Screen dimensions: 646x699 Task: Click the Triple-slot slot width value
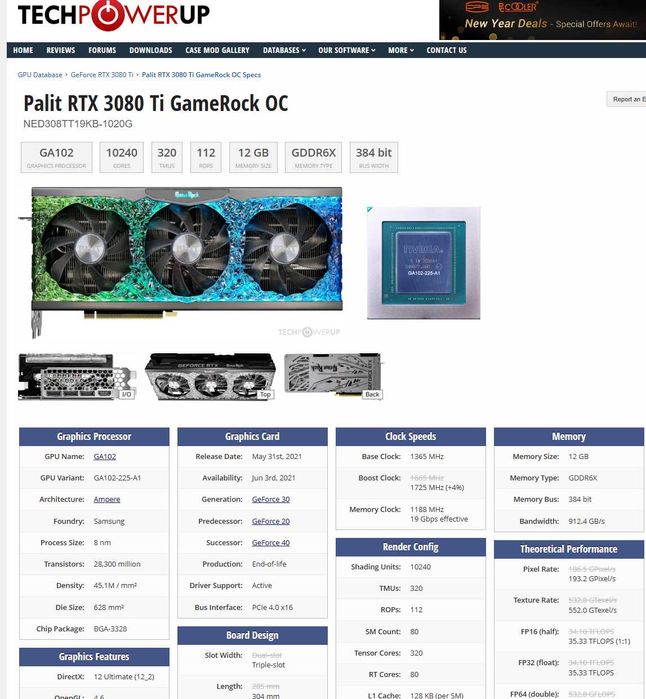tap(268, 665)
